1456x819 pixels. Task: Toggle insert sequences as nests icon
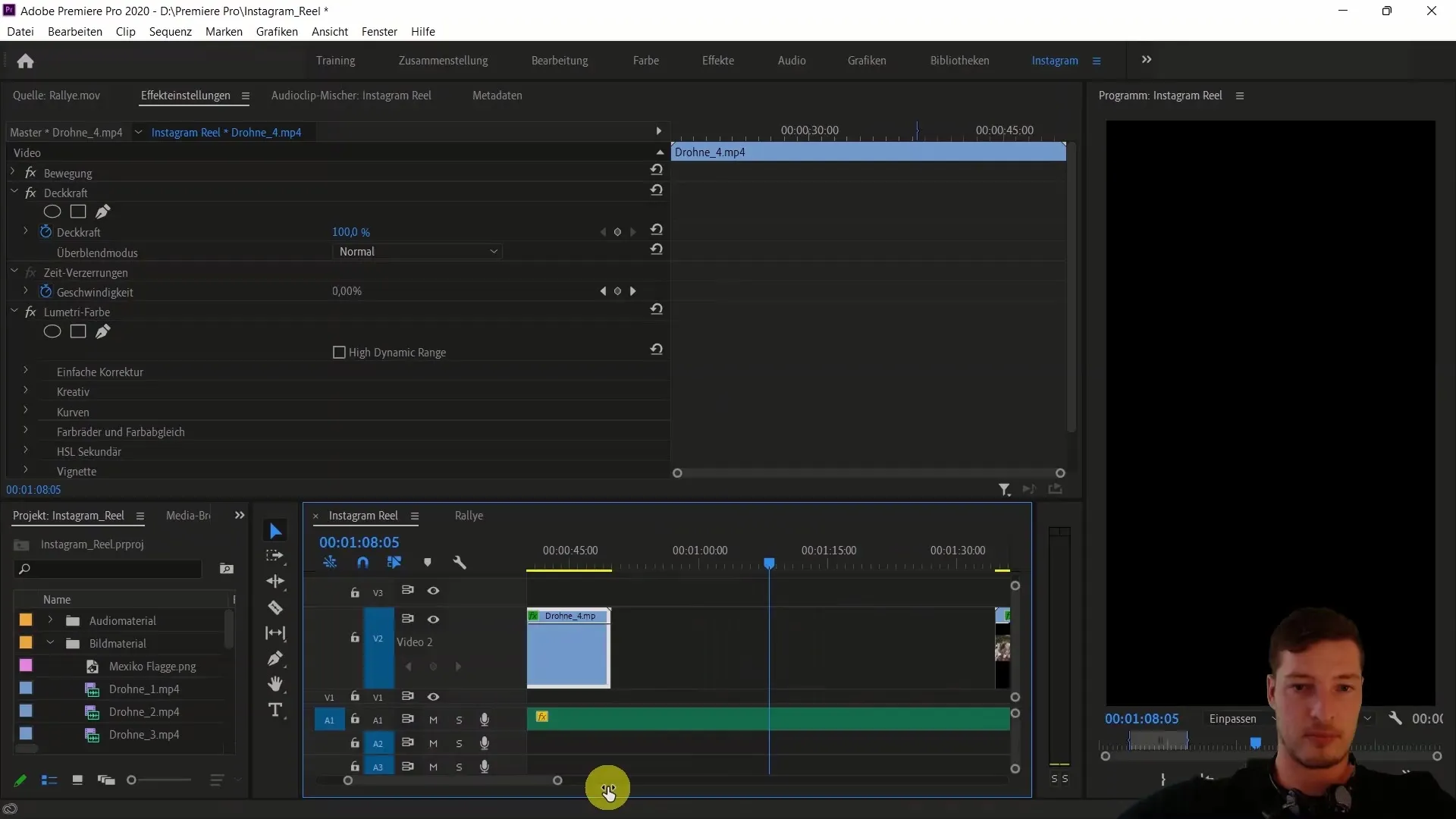[x=330, y=563]
